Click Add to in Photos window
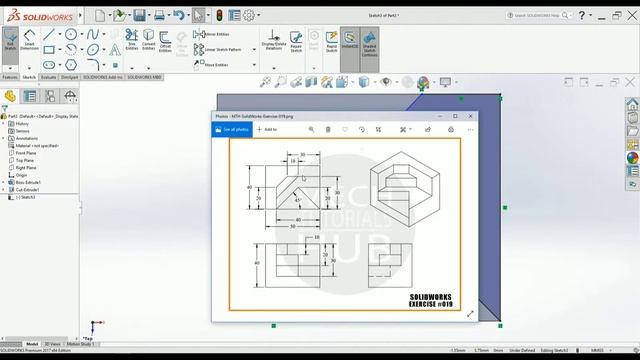Viewport: 640px width, 360px height. coord(267,129)
